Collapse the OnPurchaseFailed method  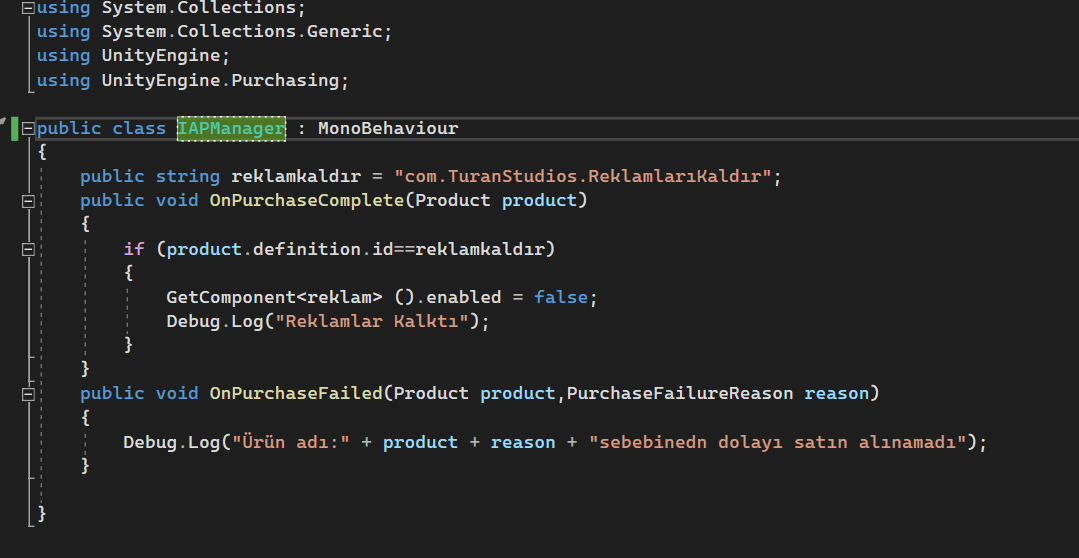tap(28, 394)
